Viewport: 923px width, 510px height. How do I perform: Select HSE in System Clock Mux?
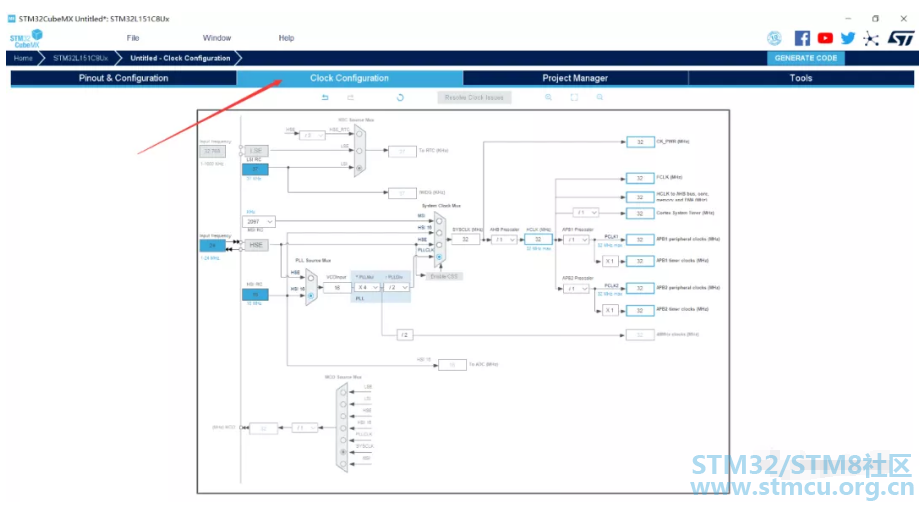click(439, 244)
